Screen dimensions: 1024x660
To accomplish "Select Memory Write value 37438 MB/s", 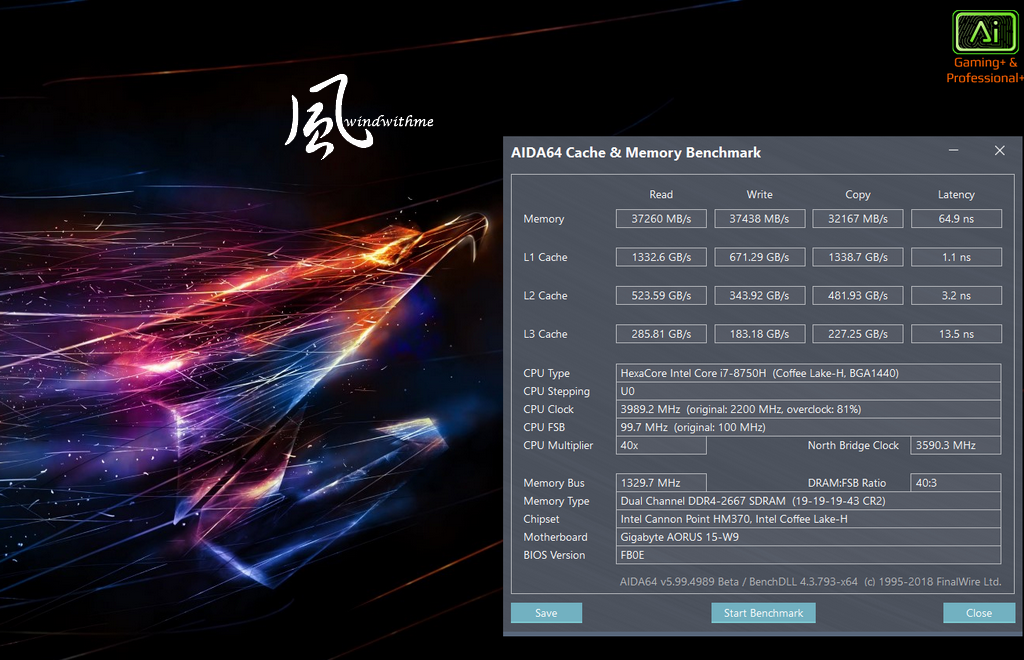I will pos(759,219).
